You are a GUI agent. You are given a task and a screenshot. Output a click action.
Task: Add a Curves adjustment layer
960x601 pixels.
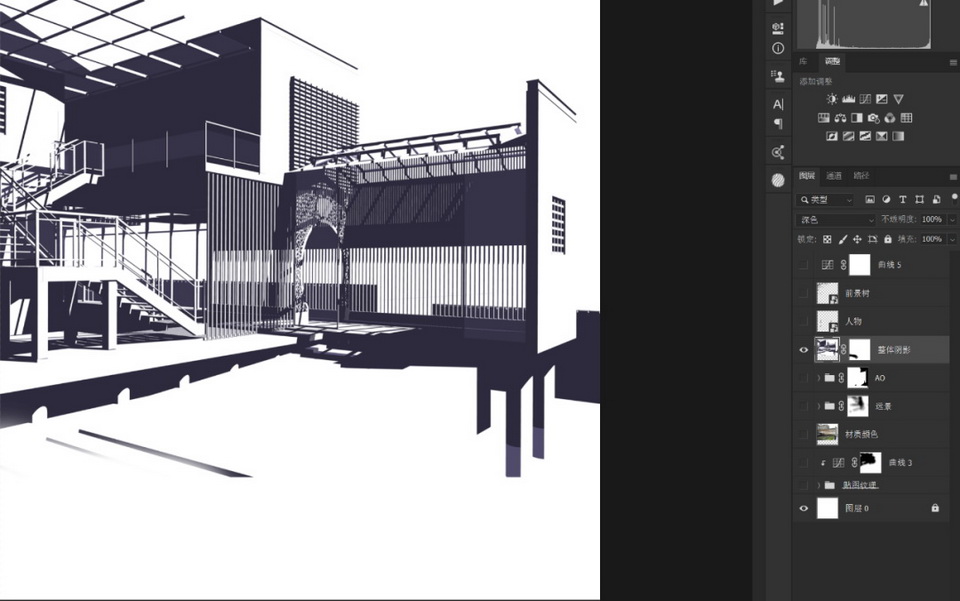pos(865,99)
